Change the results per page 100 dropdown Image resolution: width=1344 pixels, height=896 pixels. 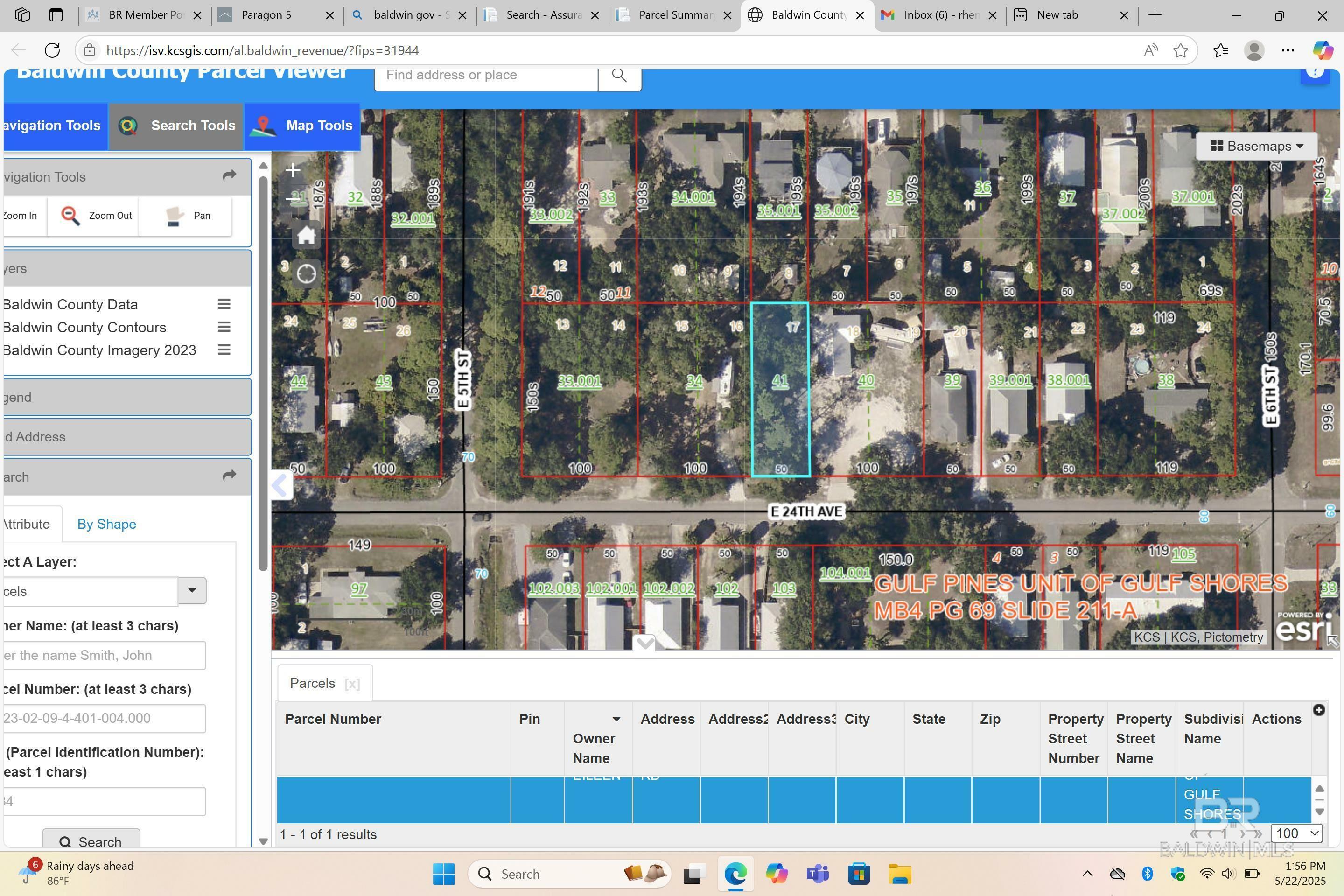1296,833
